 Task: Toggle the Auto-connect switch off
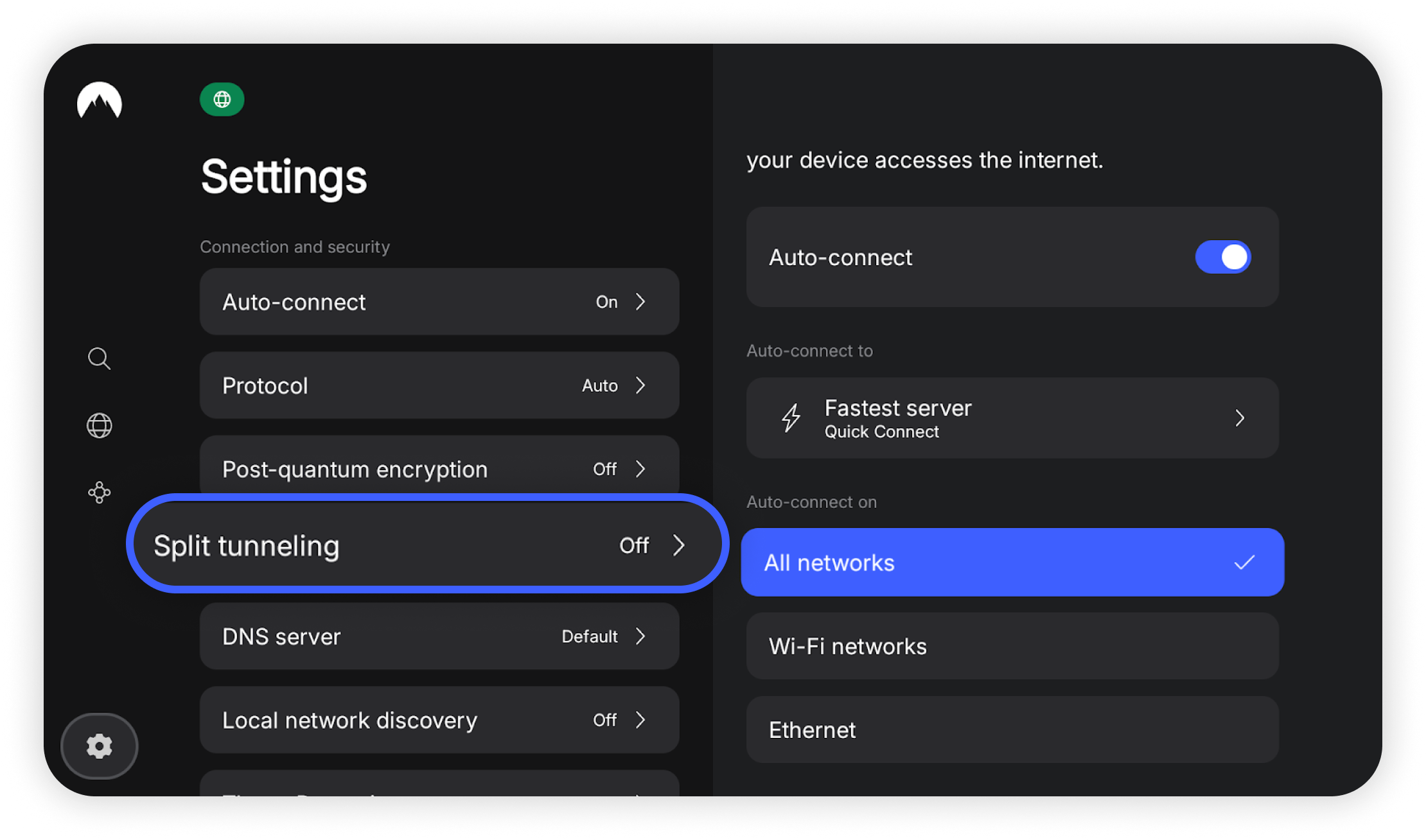point(1222,257)
